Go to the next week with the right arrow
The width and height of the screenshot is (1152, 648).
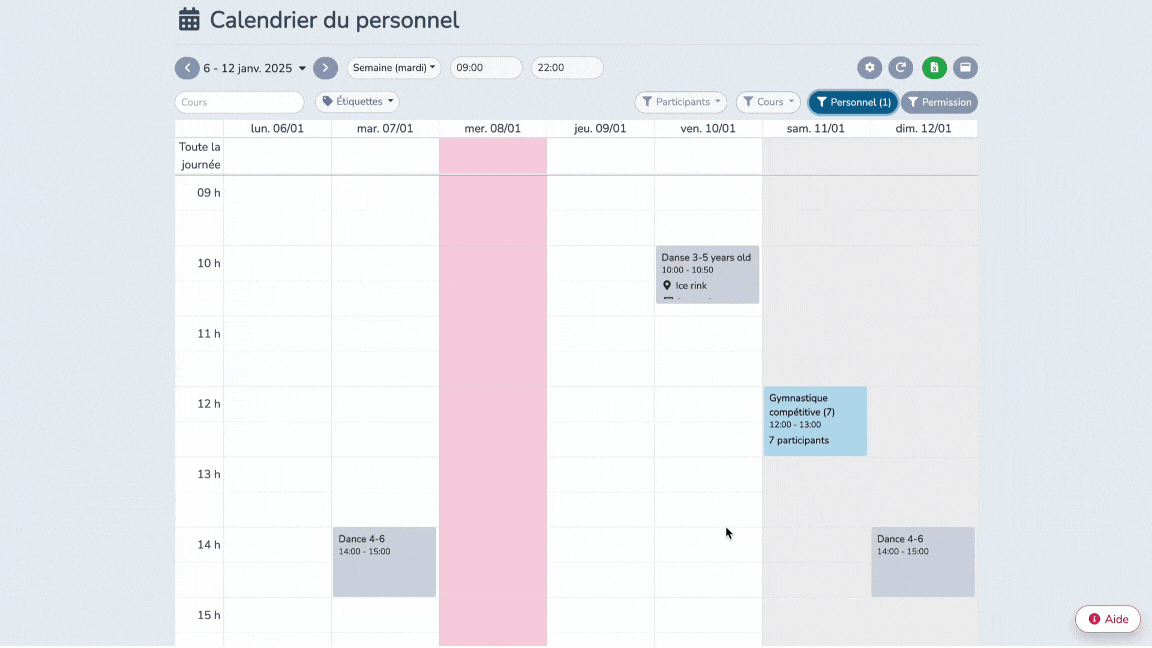coord(325,67)
